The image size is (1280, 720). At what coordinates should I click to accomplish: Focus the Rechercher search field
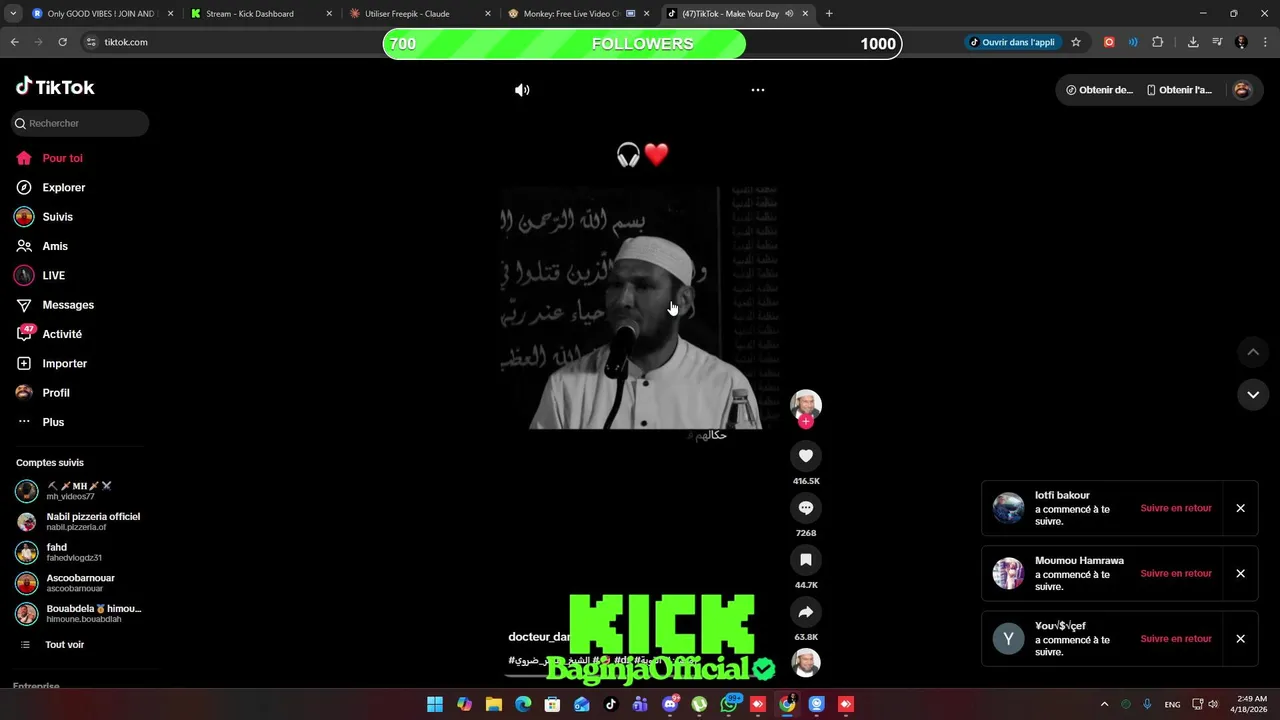[x=80, y=123]
